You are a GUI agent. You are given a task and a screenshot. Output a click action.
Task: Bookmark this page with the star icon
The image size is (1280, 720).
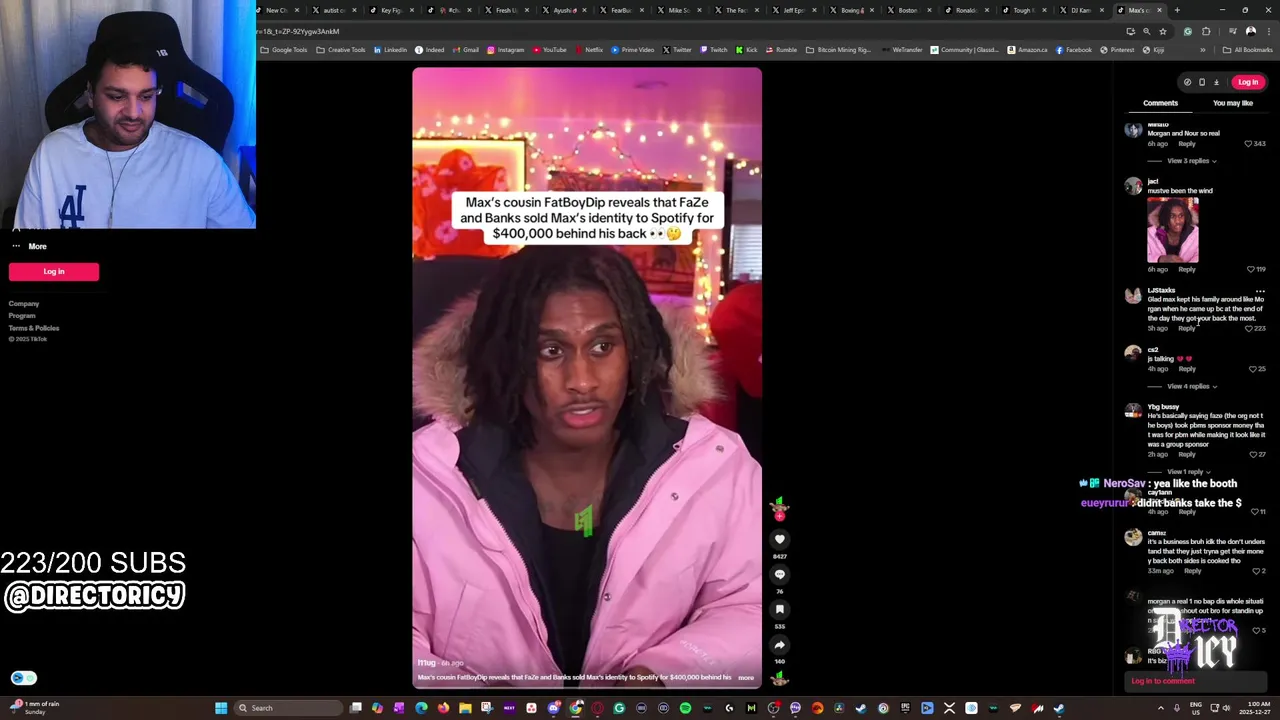click(x=1162, y=31)
